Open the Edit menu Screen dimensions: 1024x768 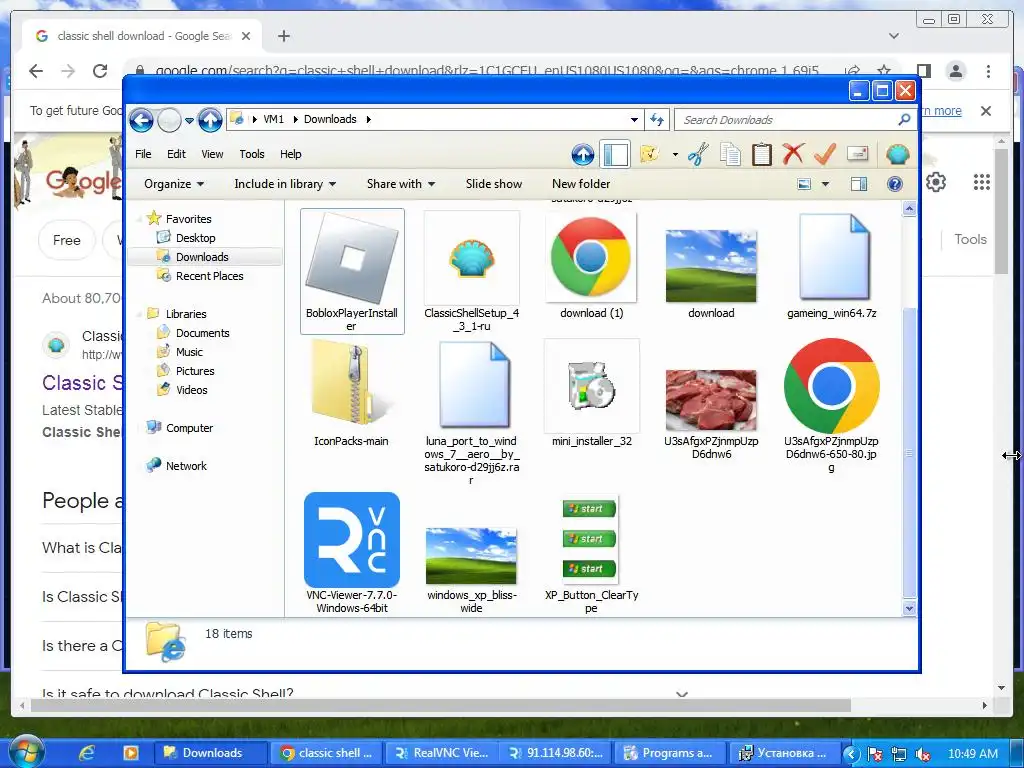pos(176,154)
